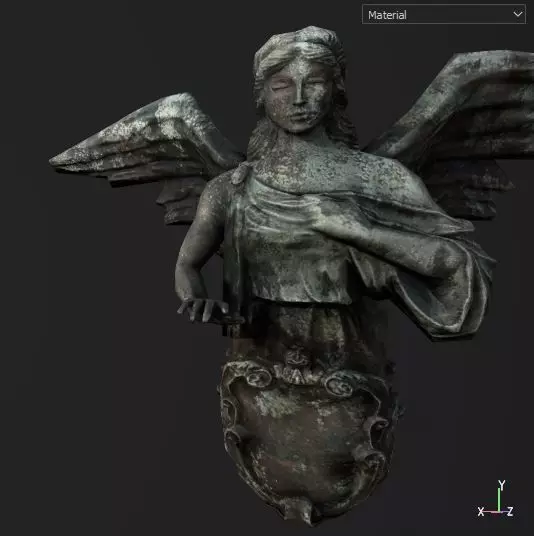The image size is (534, 536).
Task: Click the XYZ axis orientation gizmo
Action: pyautogui.click(x=496, y=499)
